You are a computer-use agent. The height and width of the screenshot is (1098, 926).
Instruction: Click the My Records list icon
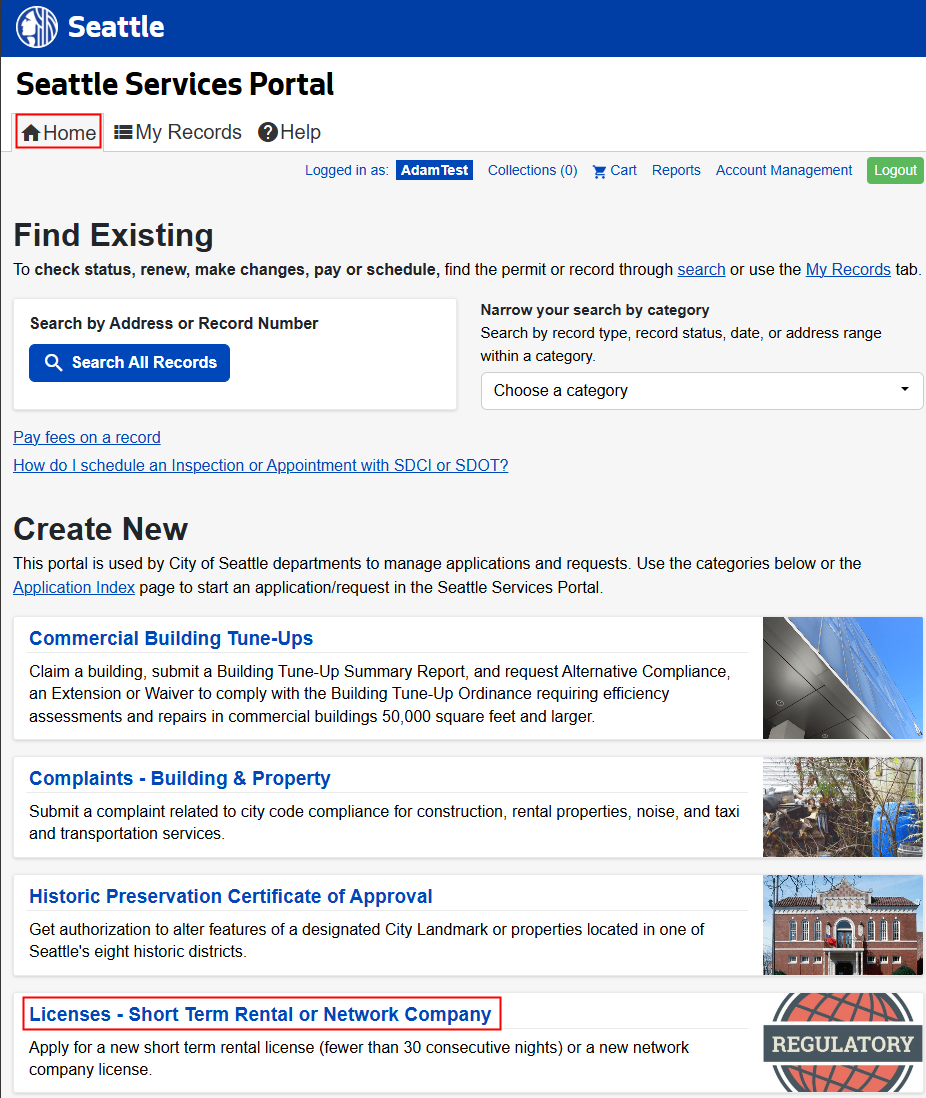click(121, 131)
